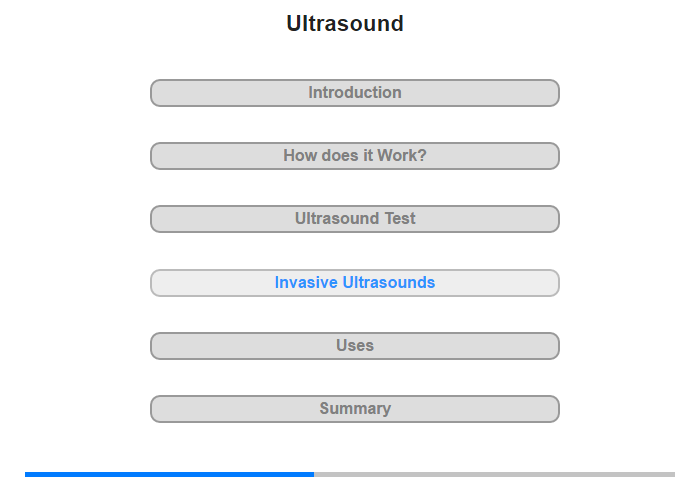Image resolution: width=700 pixels, height=480 pixels.
Task: Open the Introduction section
Action: [354, 93]
